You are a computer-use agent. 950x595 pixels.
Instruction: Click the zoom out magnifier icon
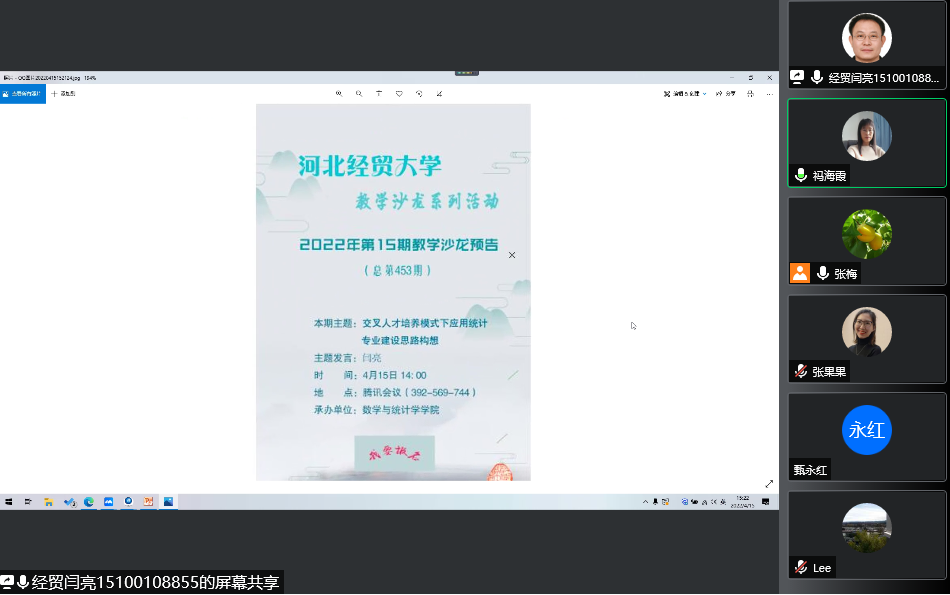359,93
